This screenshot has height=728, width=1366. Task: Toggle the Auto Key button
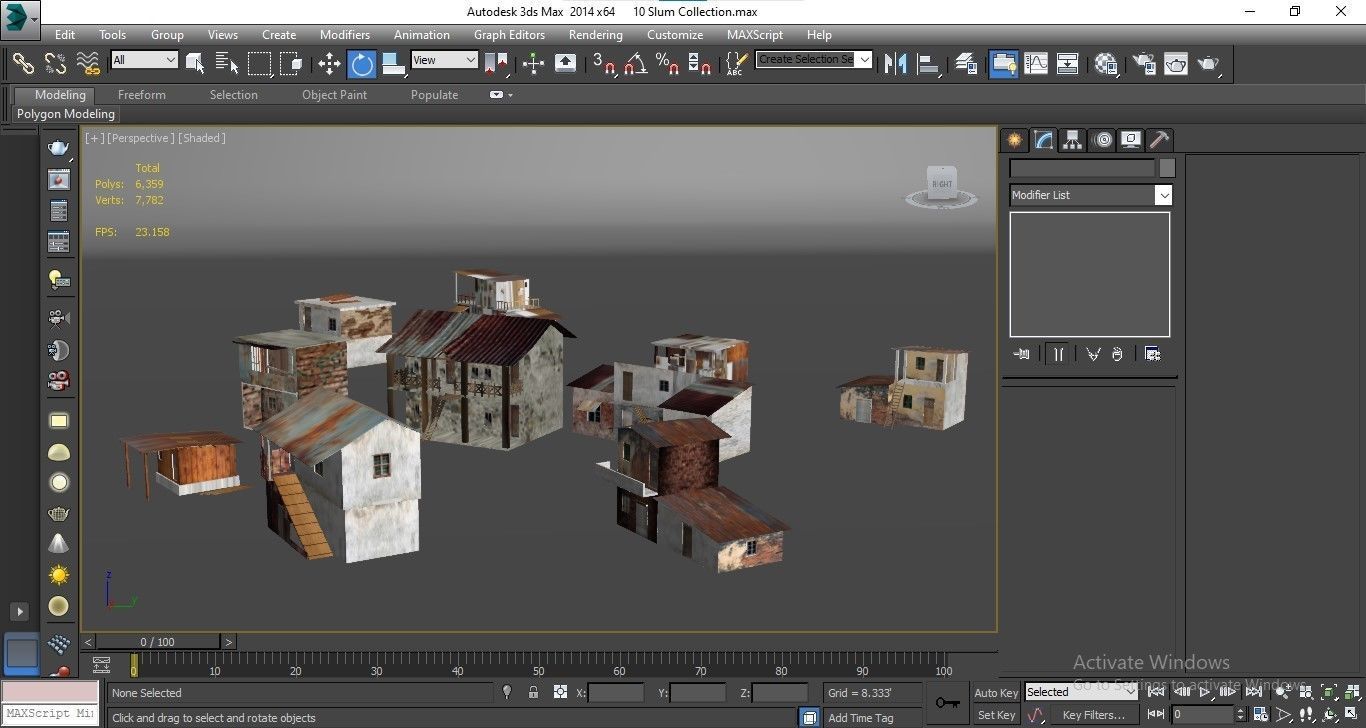[996, 693]
